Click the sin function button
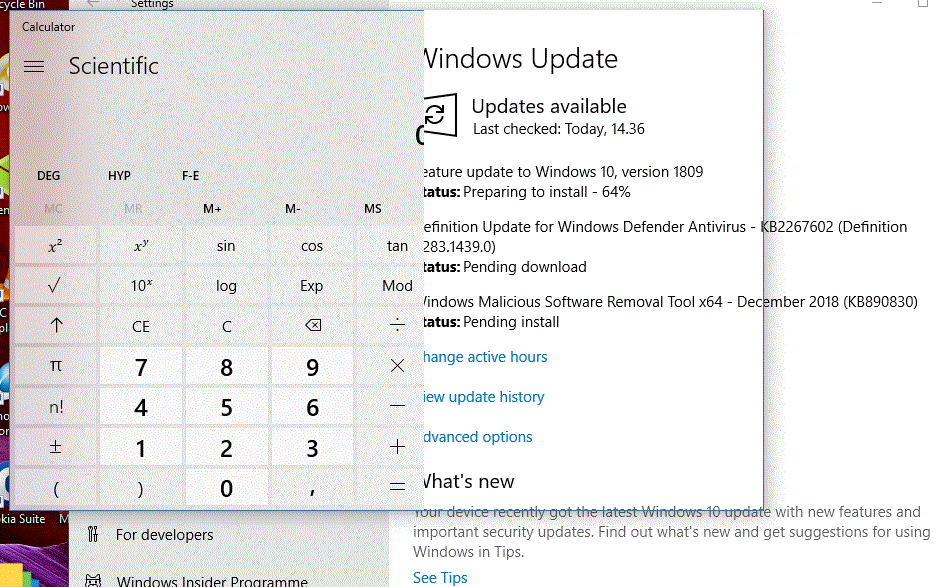 click(x=226, y=246)
